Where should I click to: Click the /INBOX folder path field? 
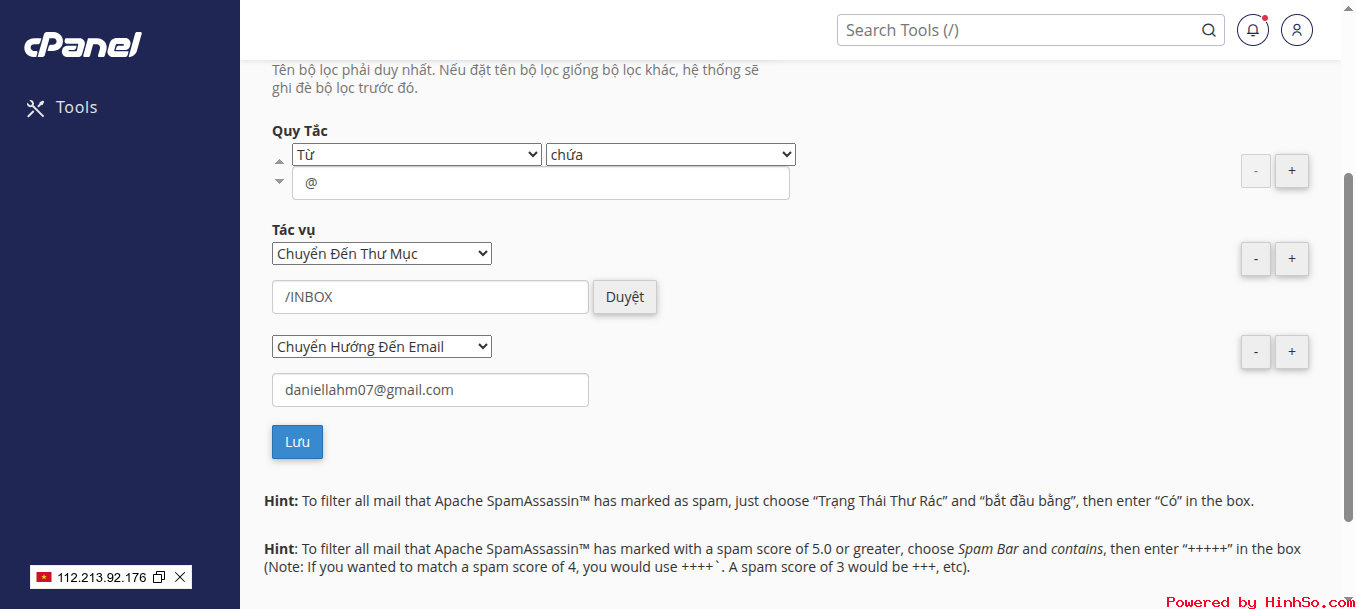[x=430, y=297]
